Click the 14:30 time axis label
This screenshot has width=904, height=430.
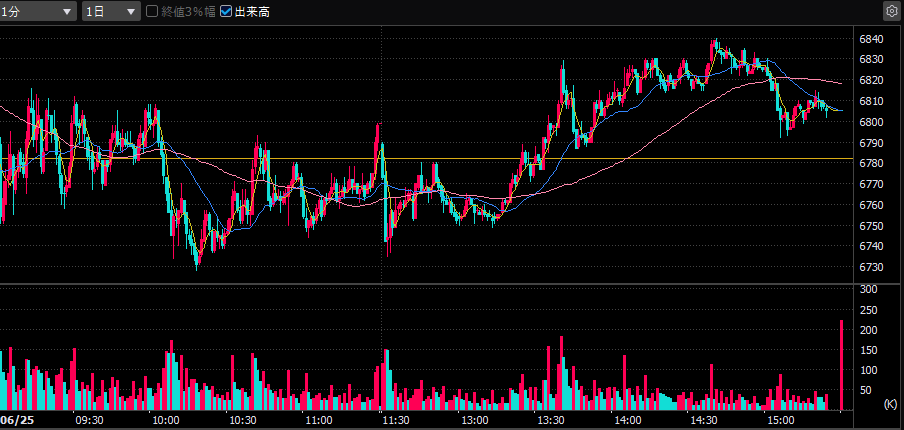704,420
